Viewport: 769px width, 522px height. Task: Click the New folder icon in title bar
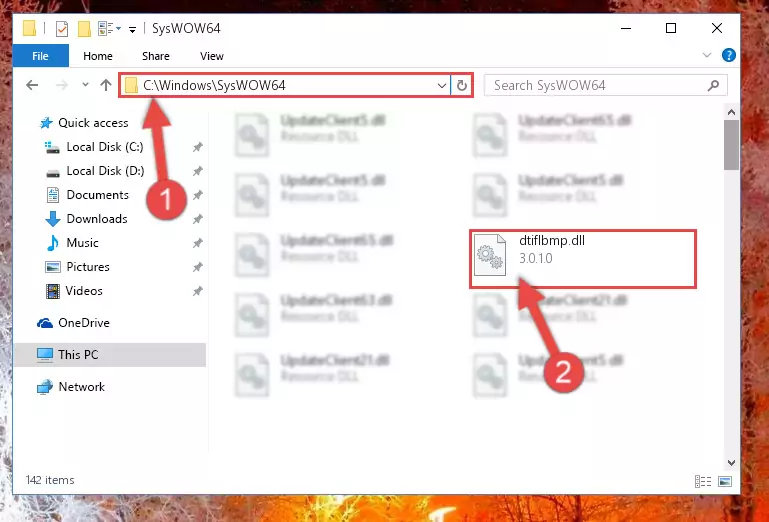(84, 29)
